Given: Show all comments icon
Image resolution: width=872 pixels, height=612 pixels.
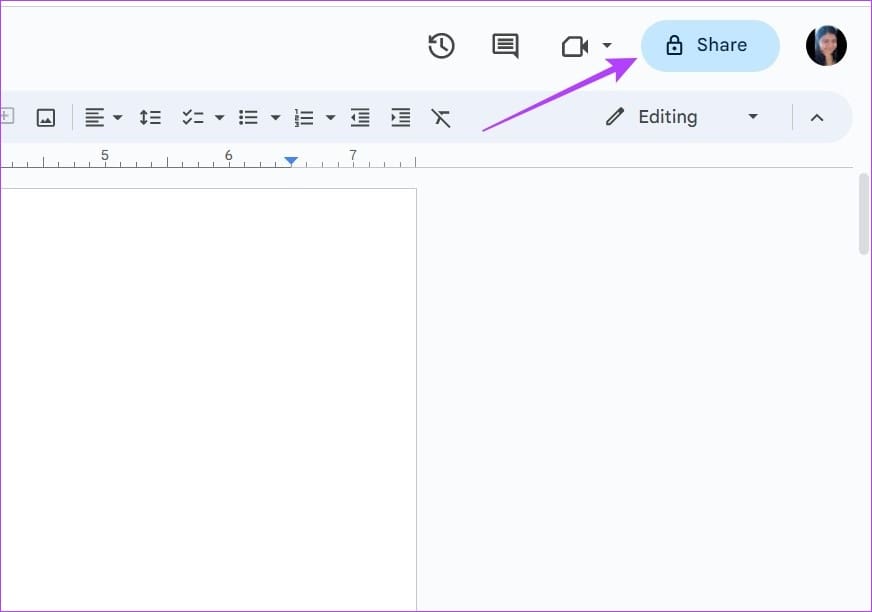Looking at the screenshot, I should coord(506,46).
